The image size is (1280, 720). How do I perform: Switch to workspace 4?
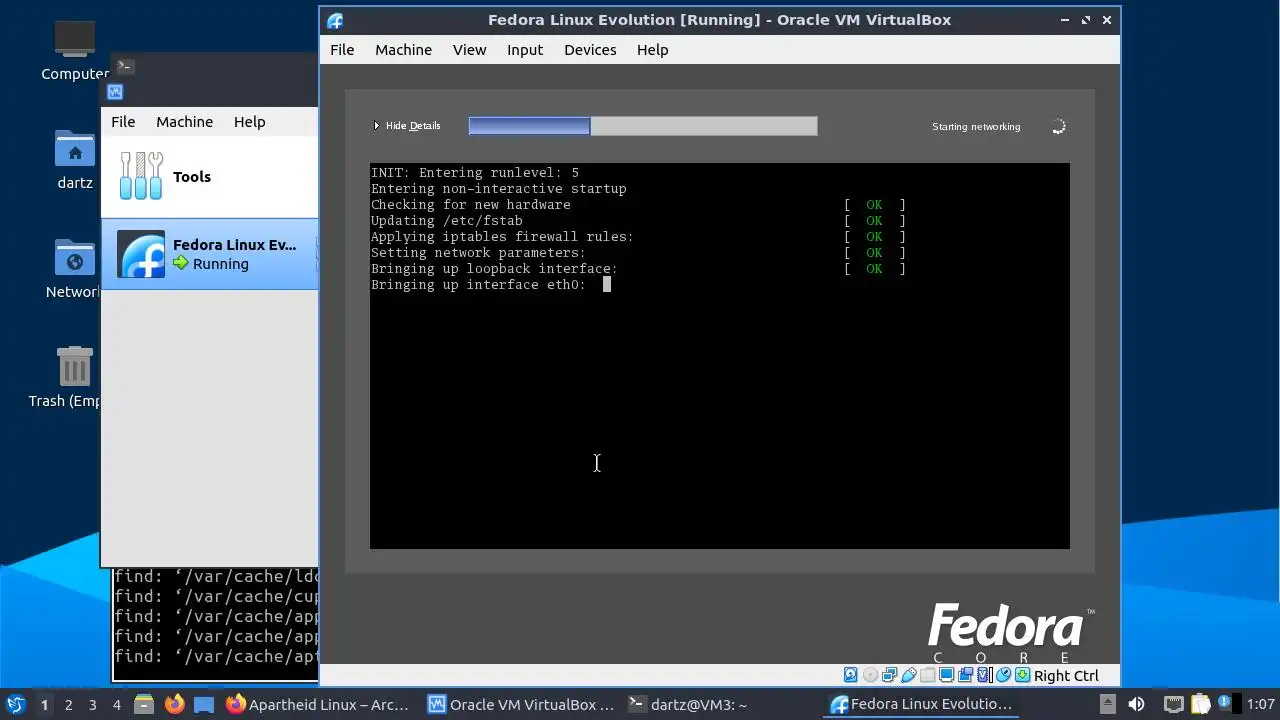(x=116, y=705)
